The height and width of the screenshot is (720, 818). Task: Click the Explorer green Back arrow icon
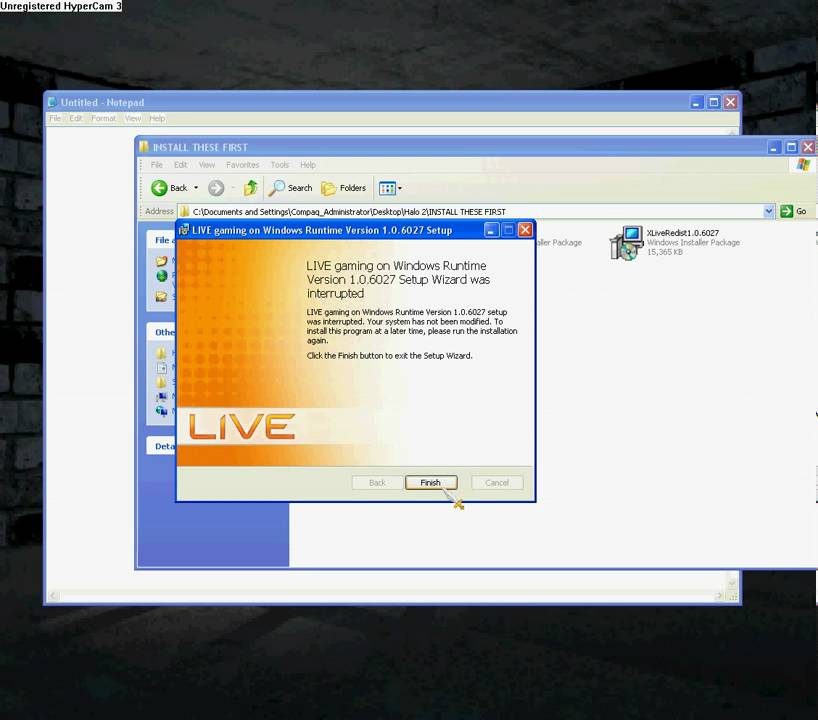[159, 188]
